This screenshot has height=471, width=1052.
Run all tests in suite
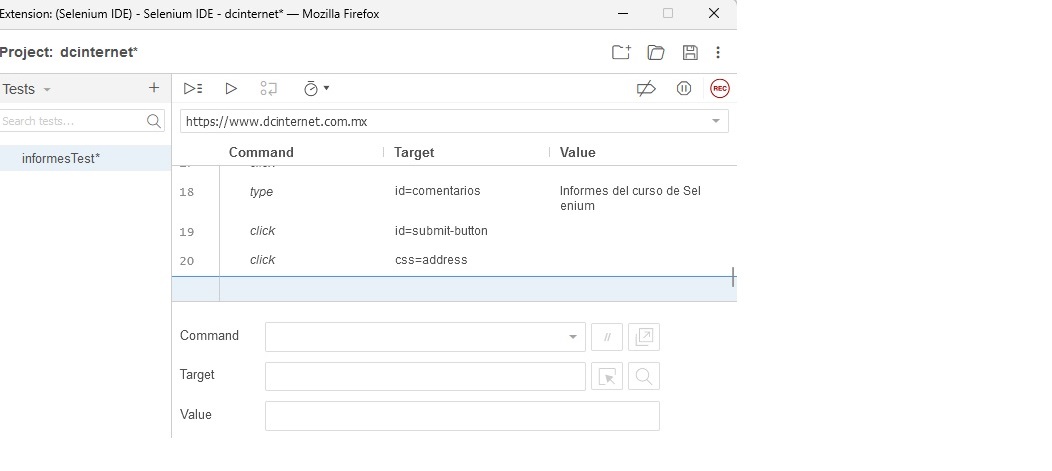click(193, 88)
